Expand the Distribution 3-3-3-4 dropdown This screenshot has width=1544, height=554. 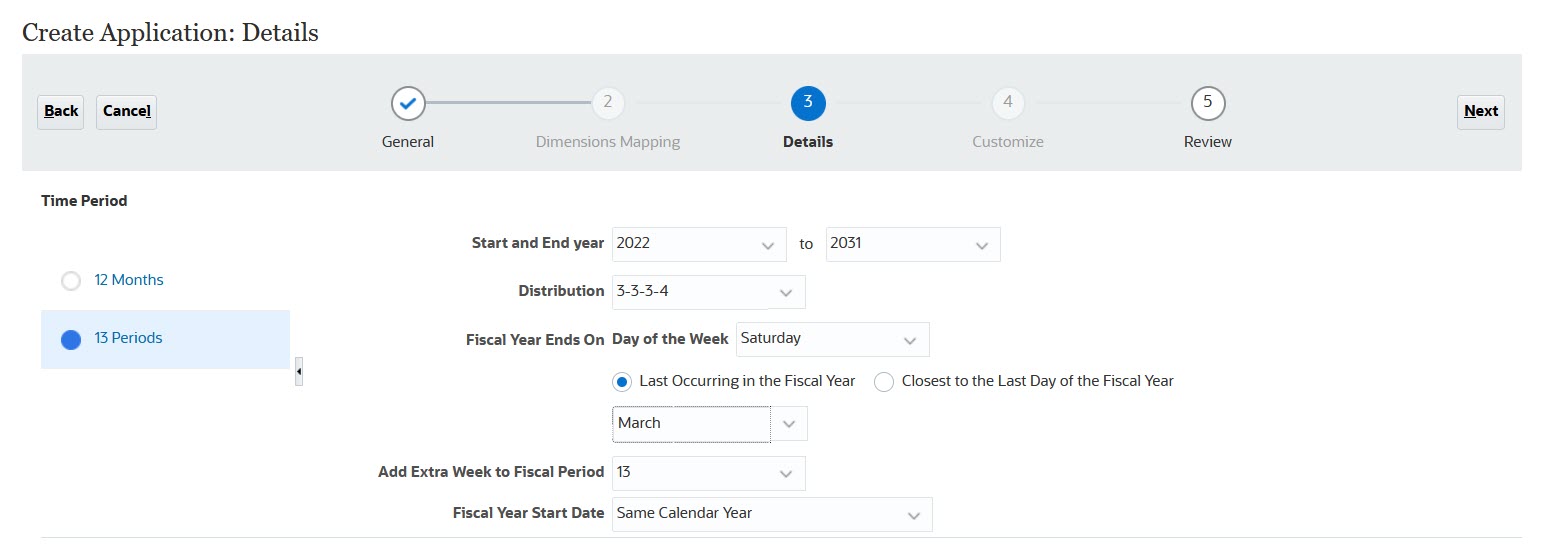785,292
